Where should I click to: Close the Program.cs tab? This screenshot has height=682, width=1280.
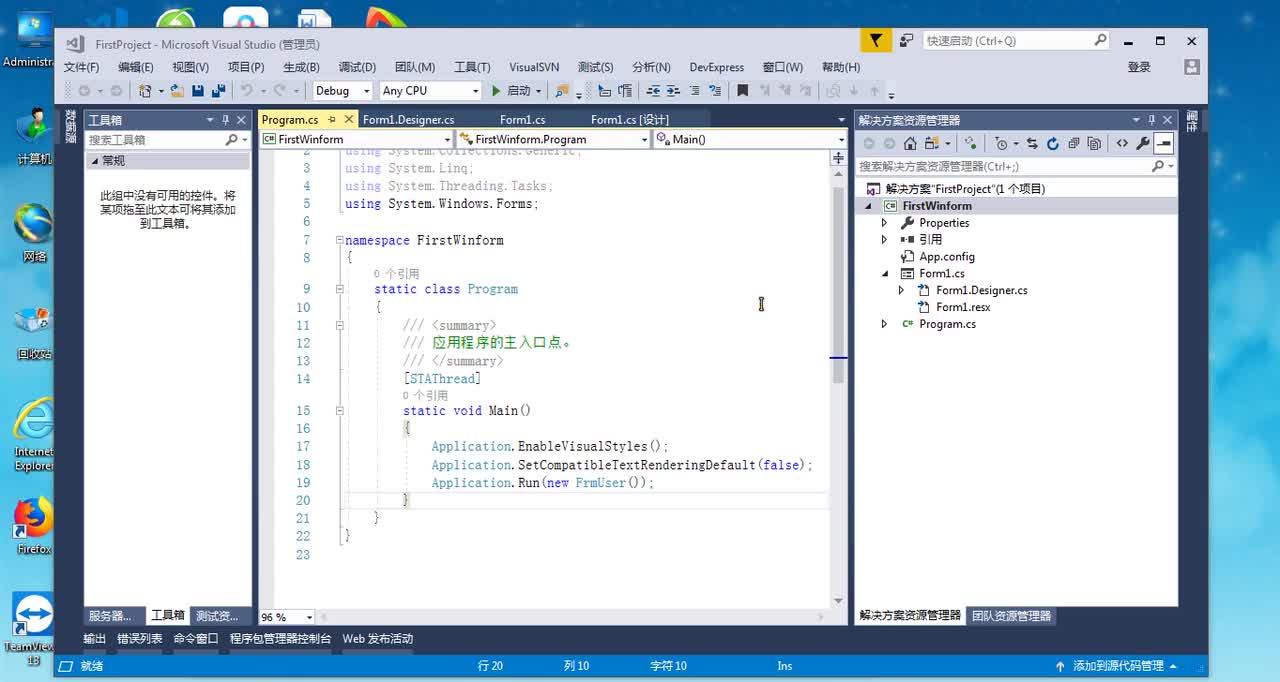(x=348, y=119)
